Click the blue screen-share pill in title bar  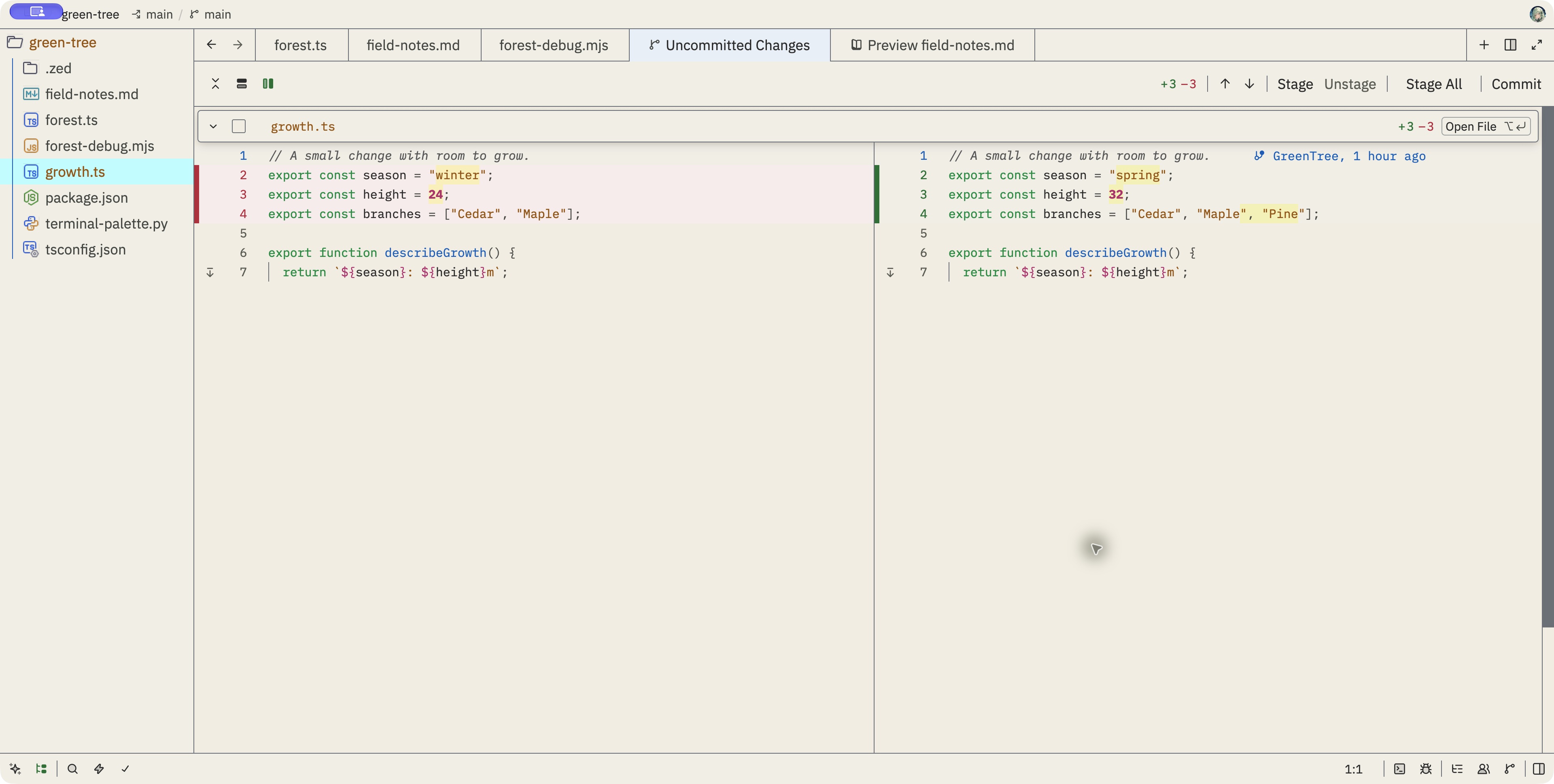[36, 11]
